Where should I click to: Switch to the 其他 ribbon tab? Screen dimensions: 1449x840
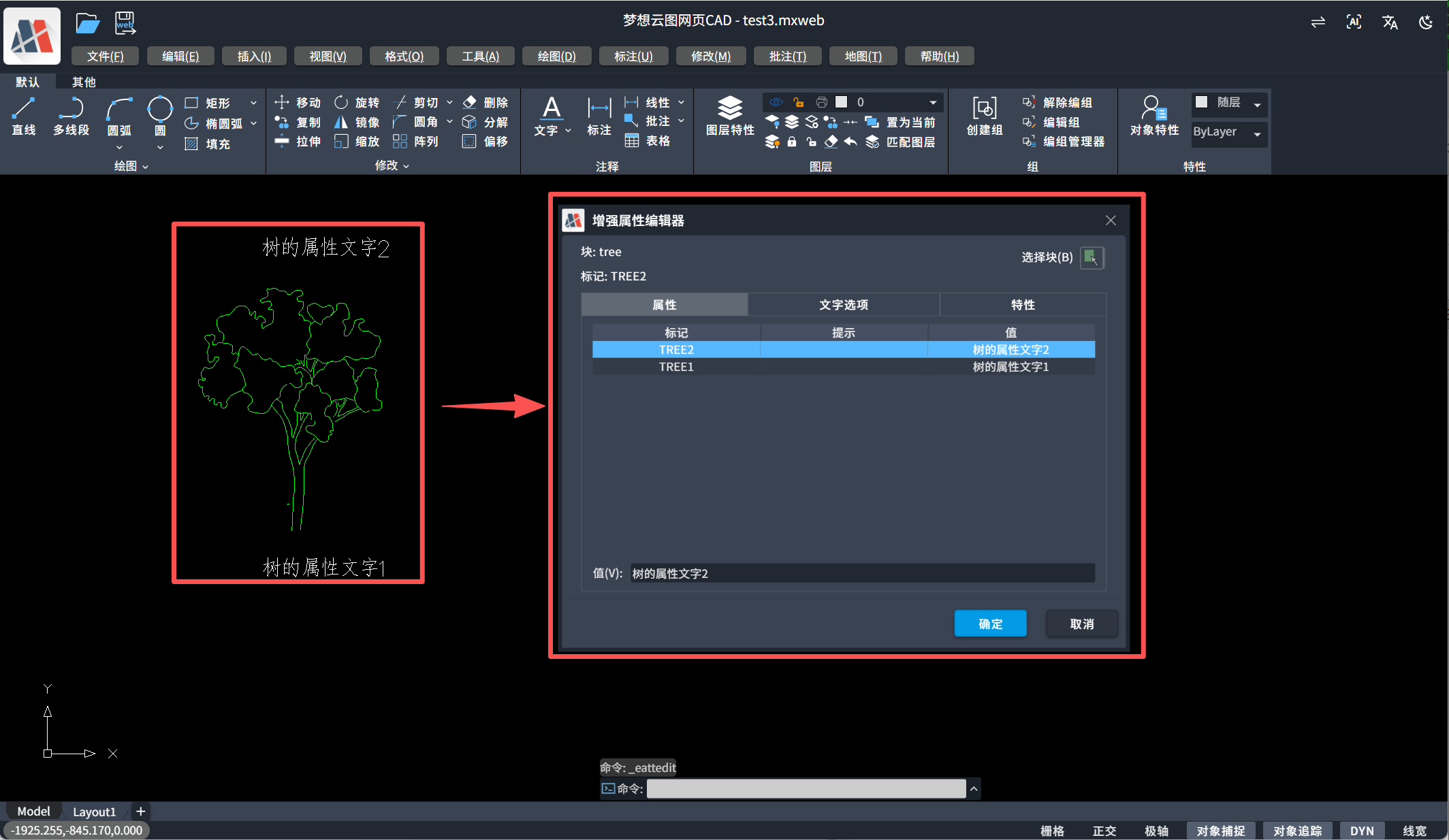click(84, 82)
